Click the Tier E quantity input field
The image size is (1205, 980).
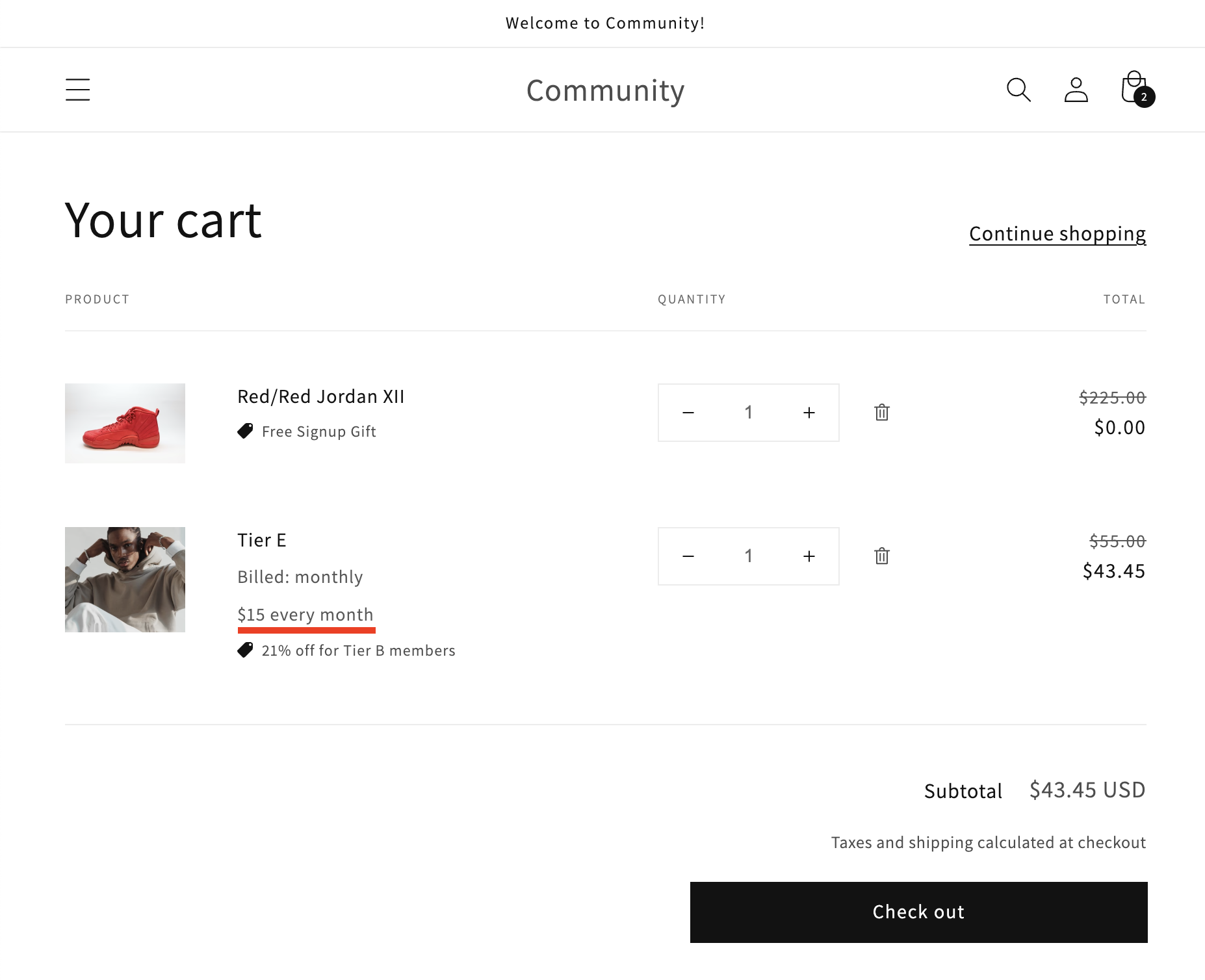coord(748,556)
